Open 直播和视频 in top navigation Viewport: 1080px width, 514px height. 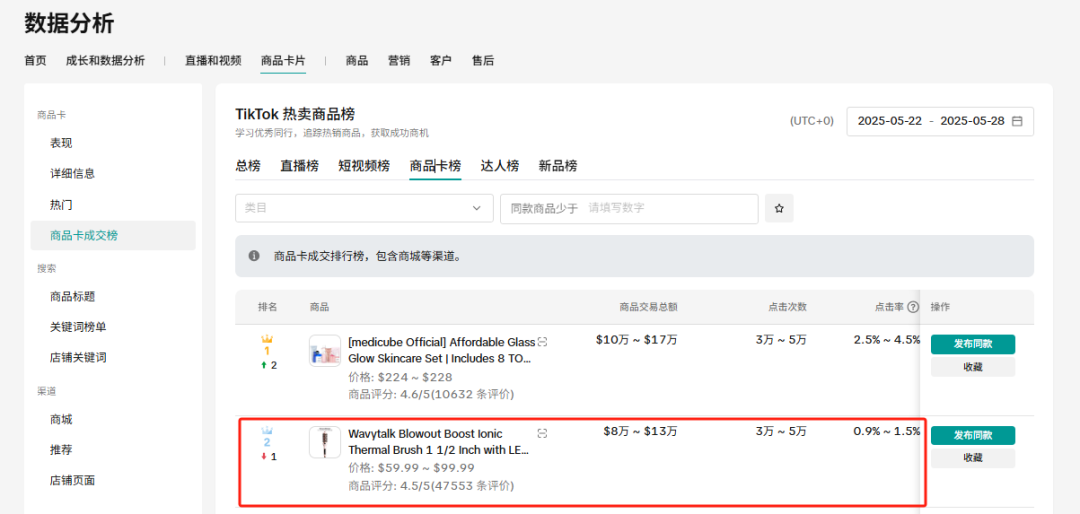213,61
